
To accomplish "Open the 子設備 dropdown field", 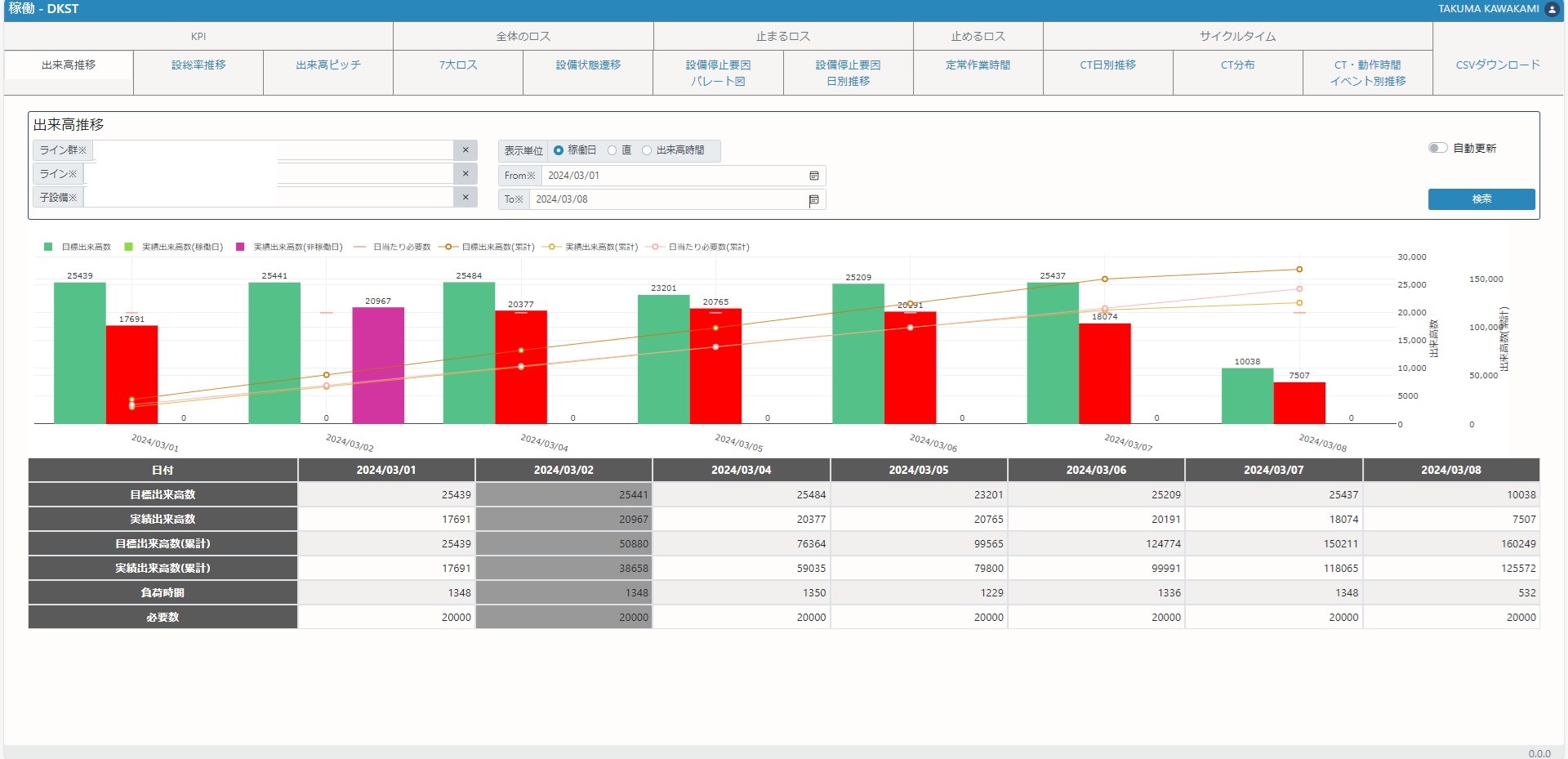I will tap(268, 198).
